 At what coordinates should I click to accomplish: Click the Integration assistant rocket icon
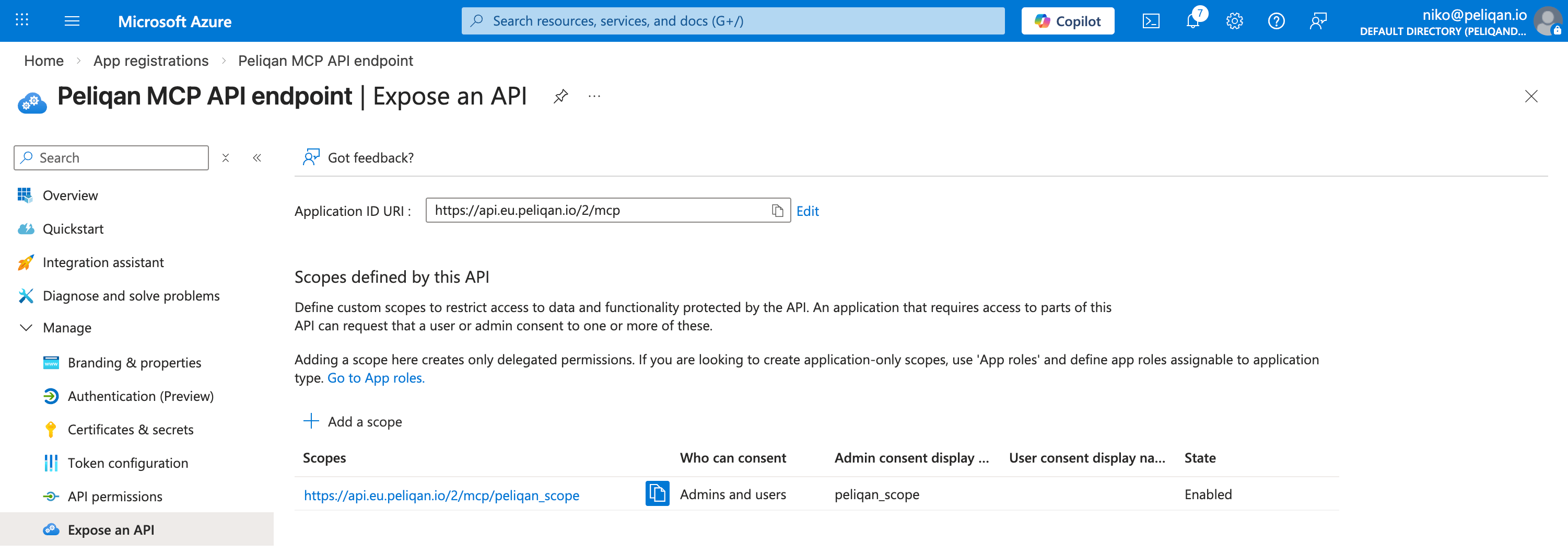(26, 262)
